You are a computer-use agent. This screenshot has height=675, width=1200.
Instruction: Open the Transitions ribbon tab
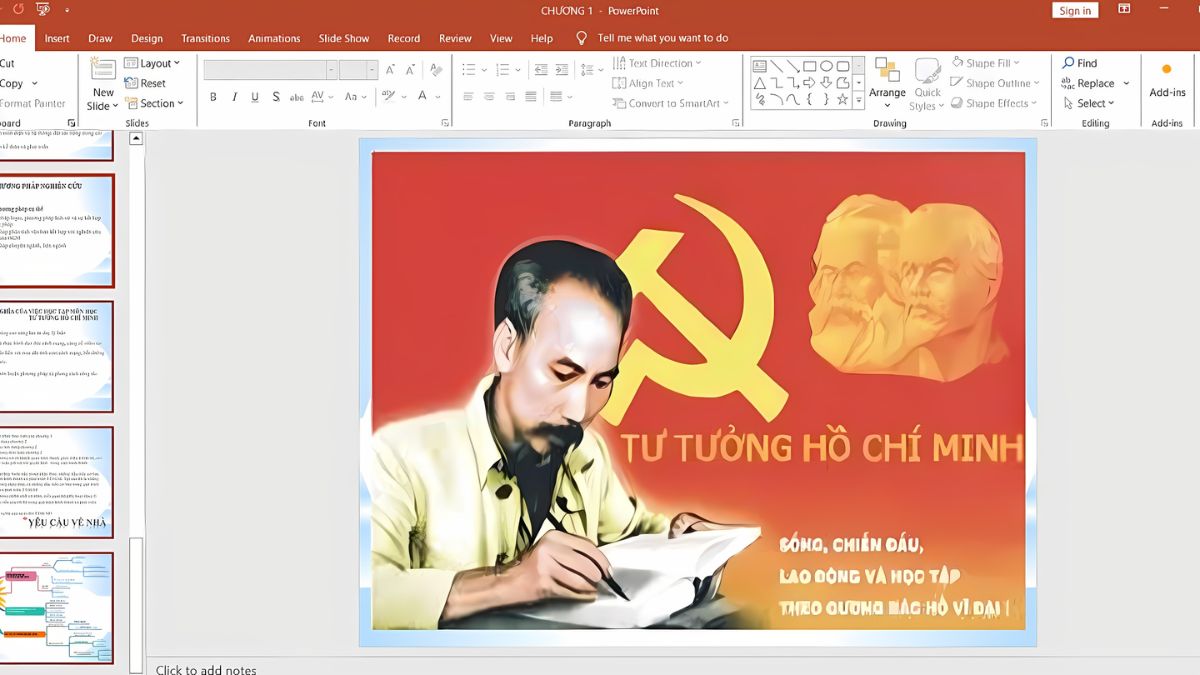(x=206, y=38)
